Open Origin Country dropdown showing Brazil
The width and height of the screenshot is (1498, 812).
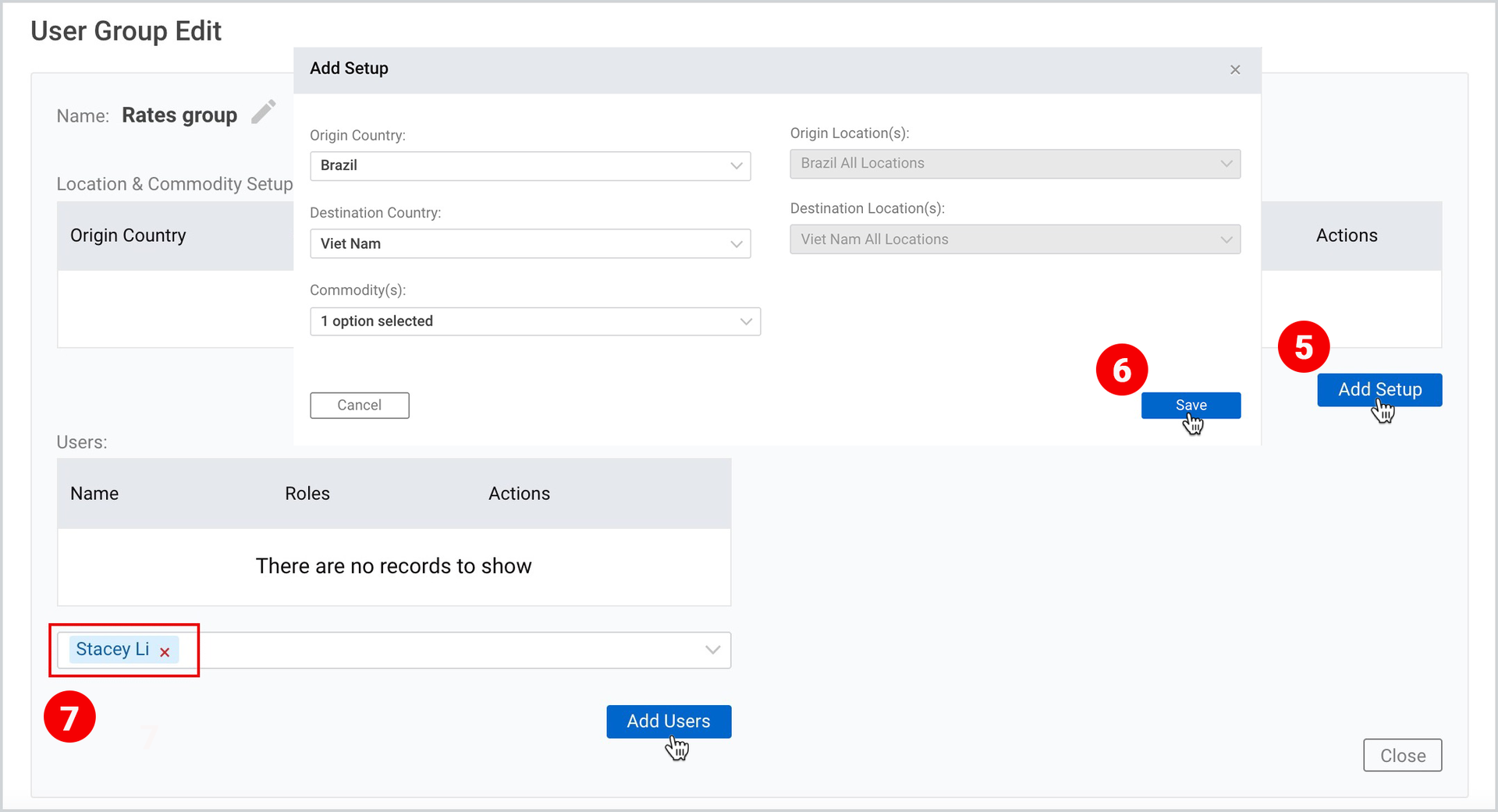(531, 165)
